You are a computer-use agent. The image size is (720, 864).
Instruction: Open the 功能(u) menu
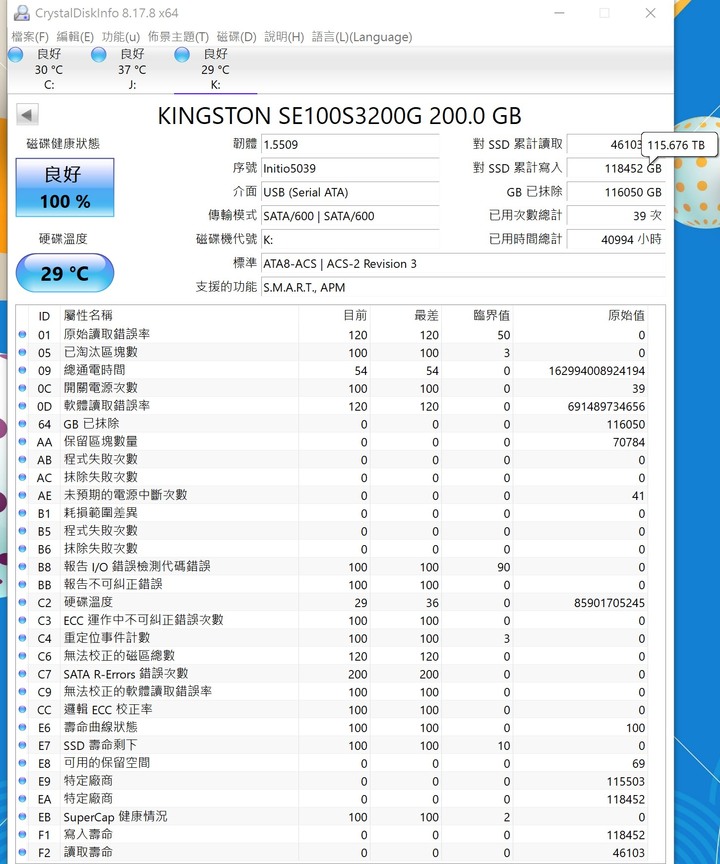[x=121, y=37]
